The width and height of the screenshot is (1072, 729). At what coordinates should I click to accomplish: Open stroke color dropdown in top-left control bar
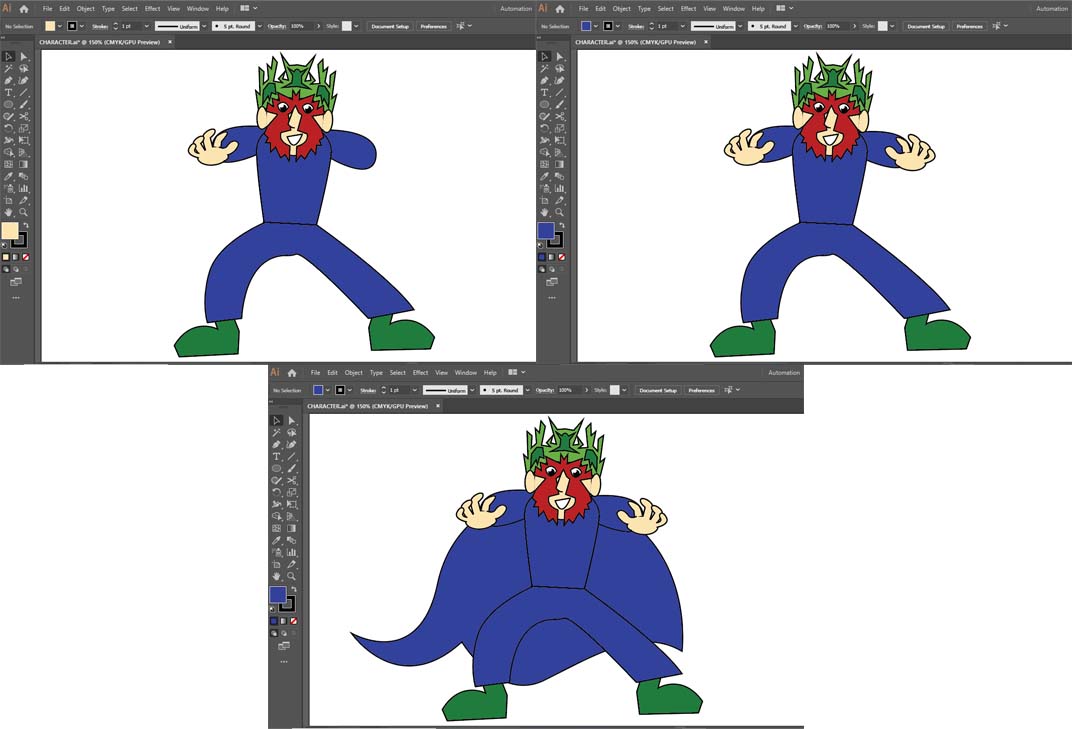point(82,26)
